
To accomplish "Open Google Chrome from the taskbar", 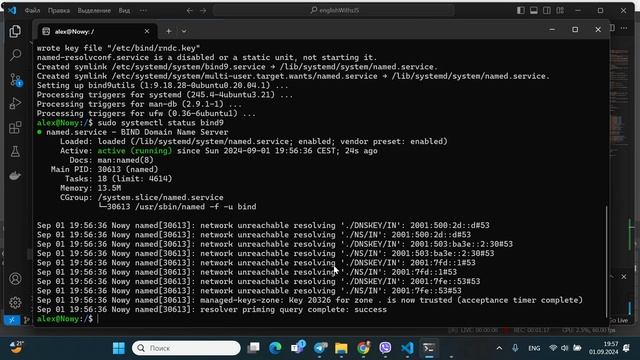I will click(363, 348).
